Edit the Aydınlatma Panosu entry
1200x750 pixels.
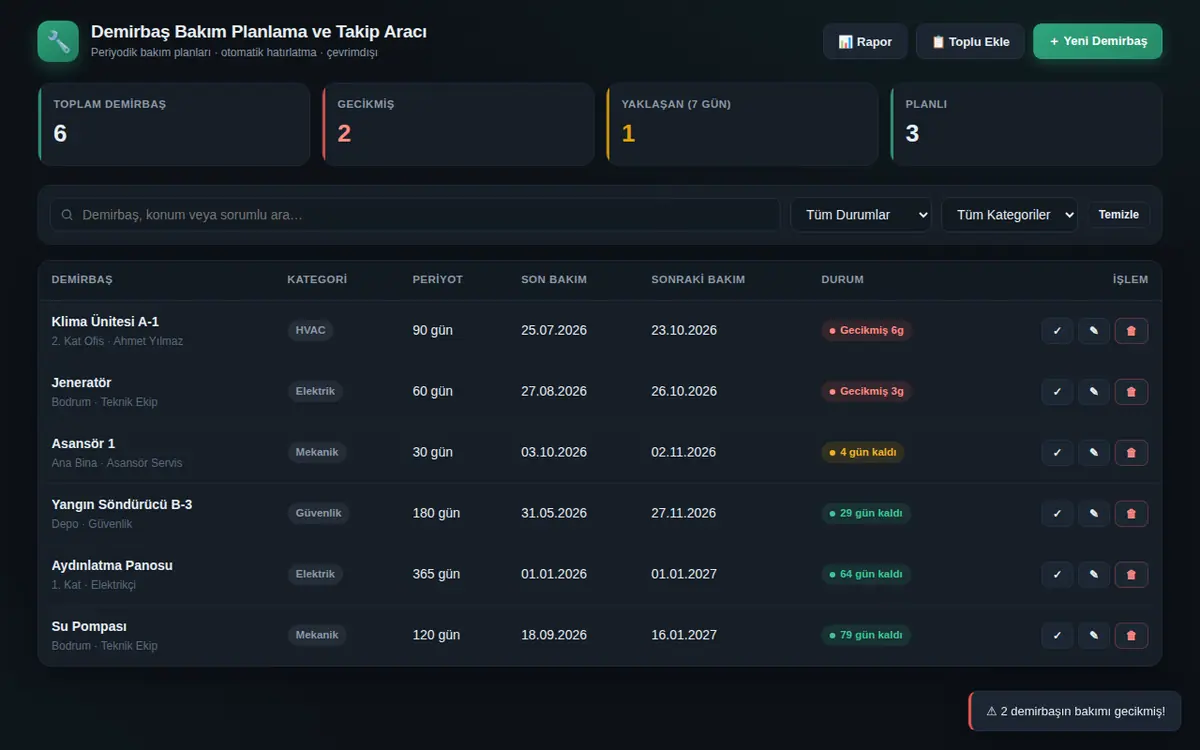(x=1094, y=575)
